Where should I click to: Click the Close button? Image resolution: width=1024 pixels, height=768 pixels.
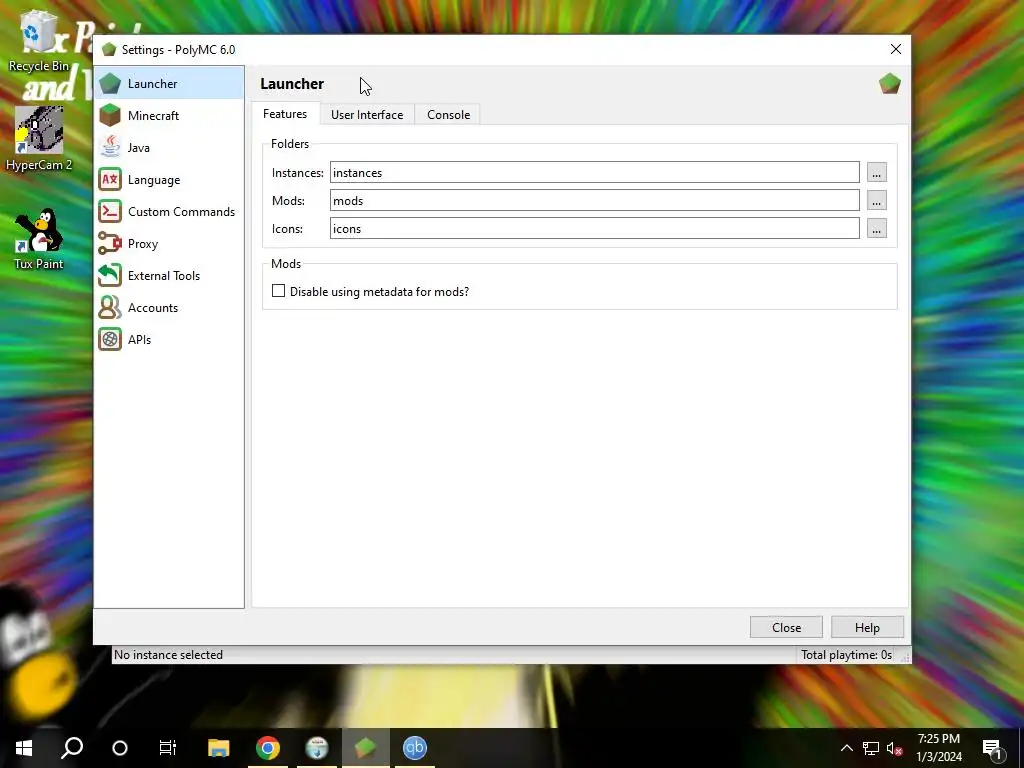(x=786, y=627)
